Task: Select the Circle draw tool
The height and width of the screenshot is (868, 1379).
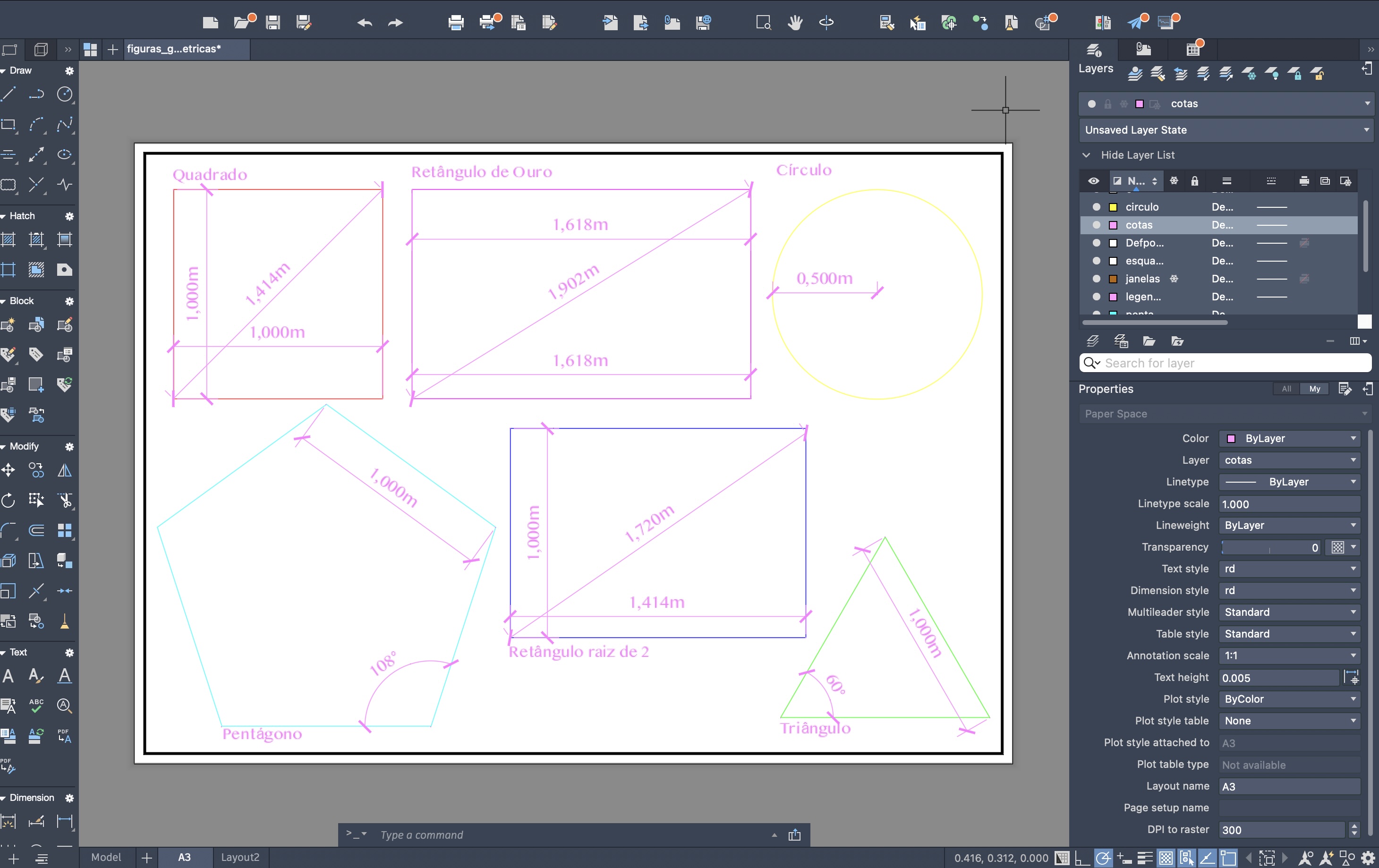Action: pyautogui.click(x=65, y=94)
